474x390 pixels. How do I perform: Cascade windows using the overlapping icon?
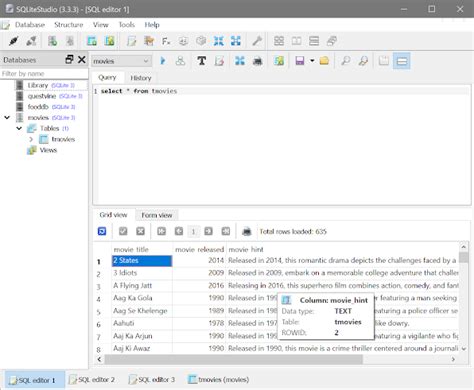tap(332, 41)
